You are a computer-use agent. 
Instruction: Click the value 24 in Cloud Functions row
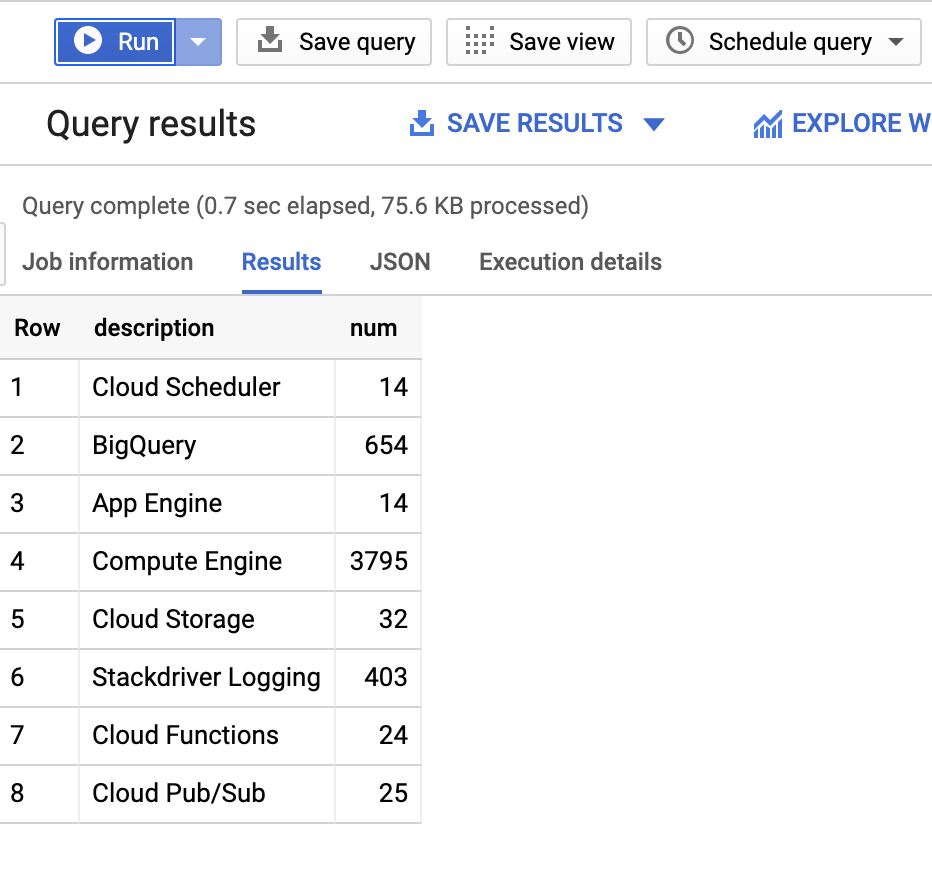coord(393,735)
